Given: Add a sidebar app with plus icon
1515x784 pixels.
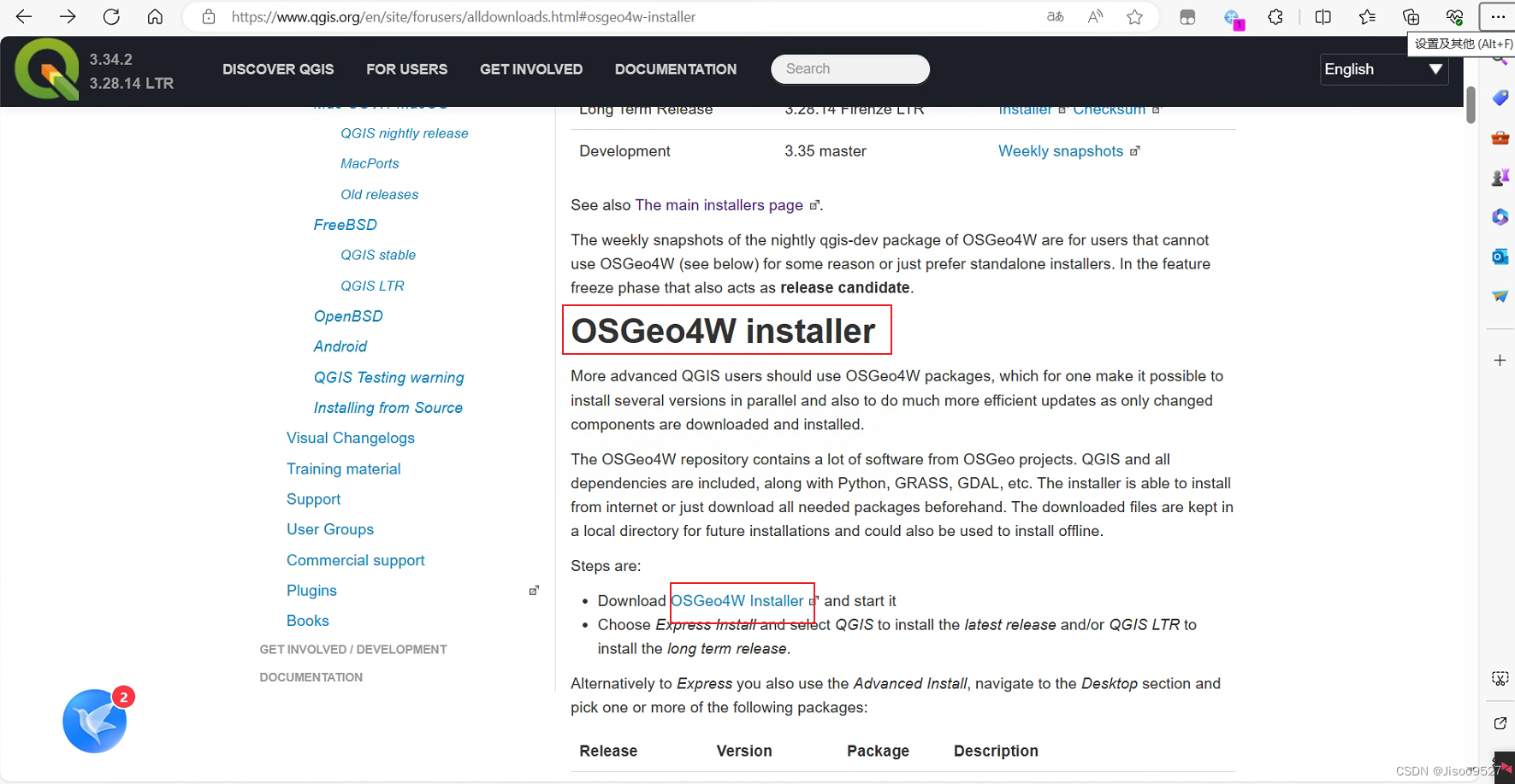Looking at the screenshot, I should 1500,361.
